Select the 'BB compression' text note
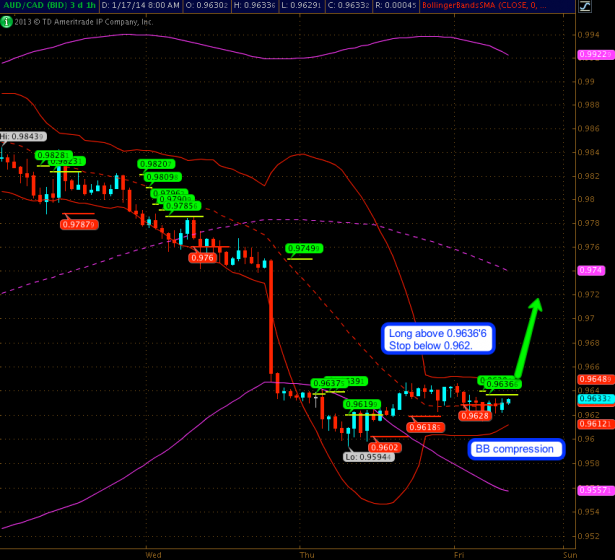 coord(516,449)
